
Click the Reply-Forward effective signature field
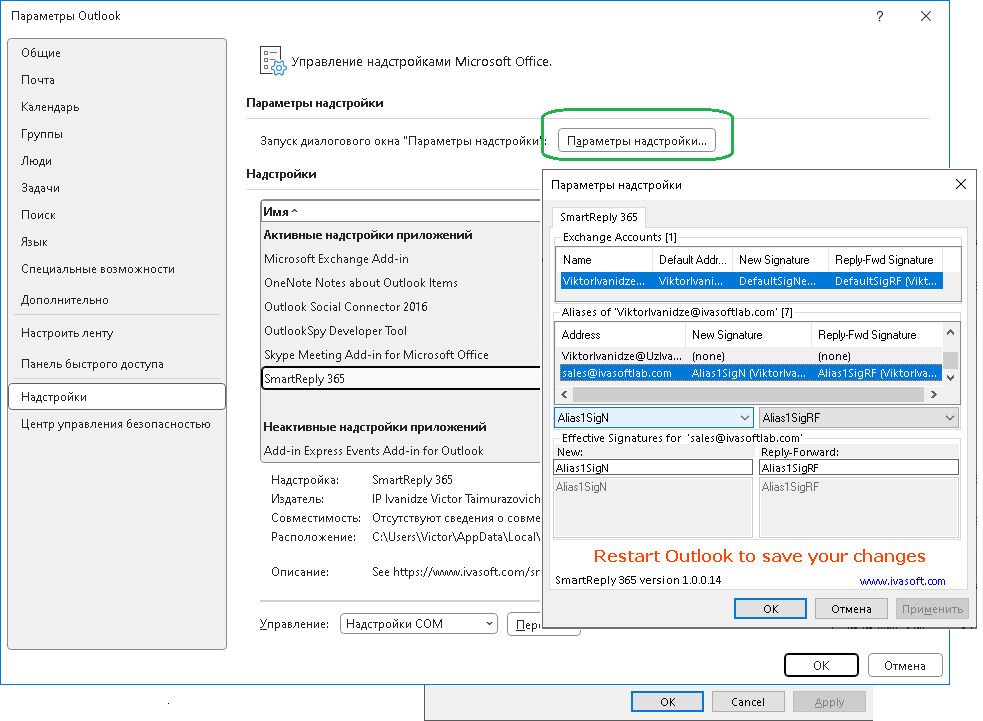[x=859, y=468]
